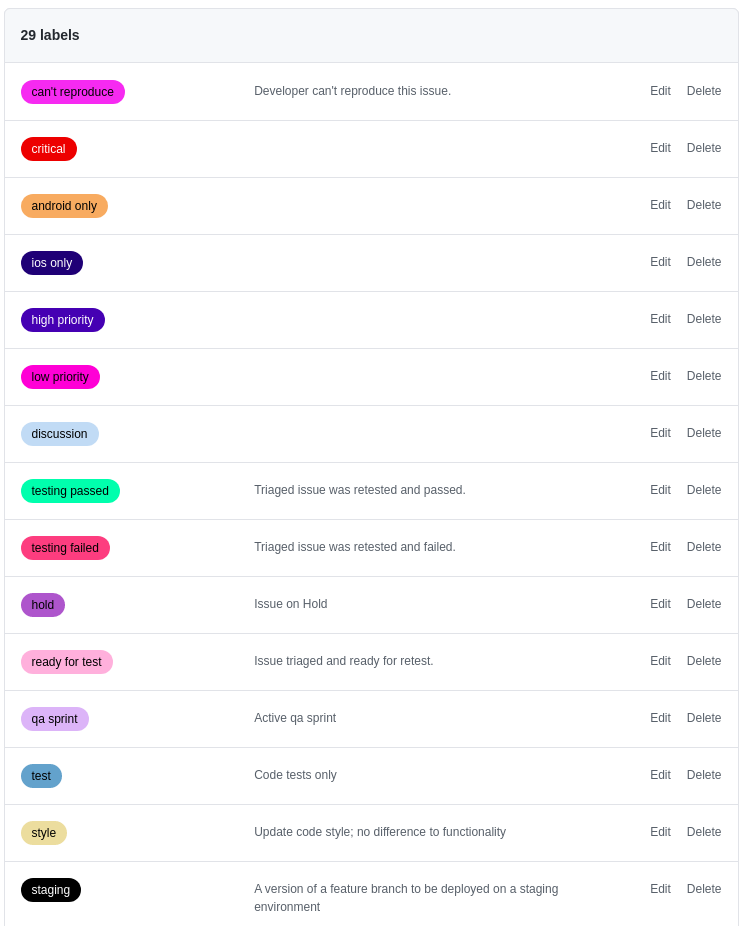Delete the "style" label
Image resolution: width=741 pixels, height=926 pixels.
pos(704,832)
